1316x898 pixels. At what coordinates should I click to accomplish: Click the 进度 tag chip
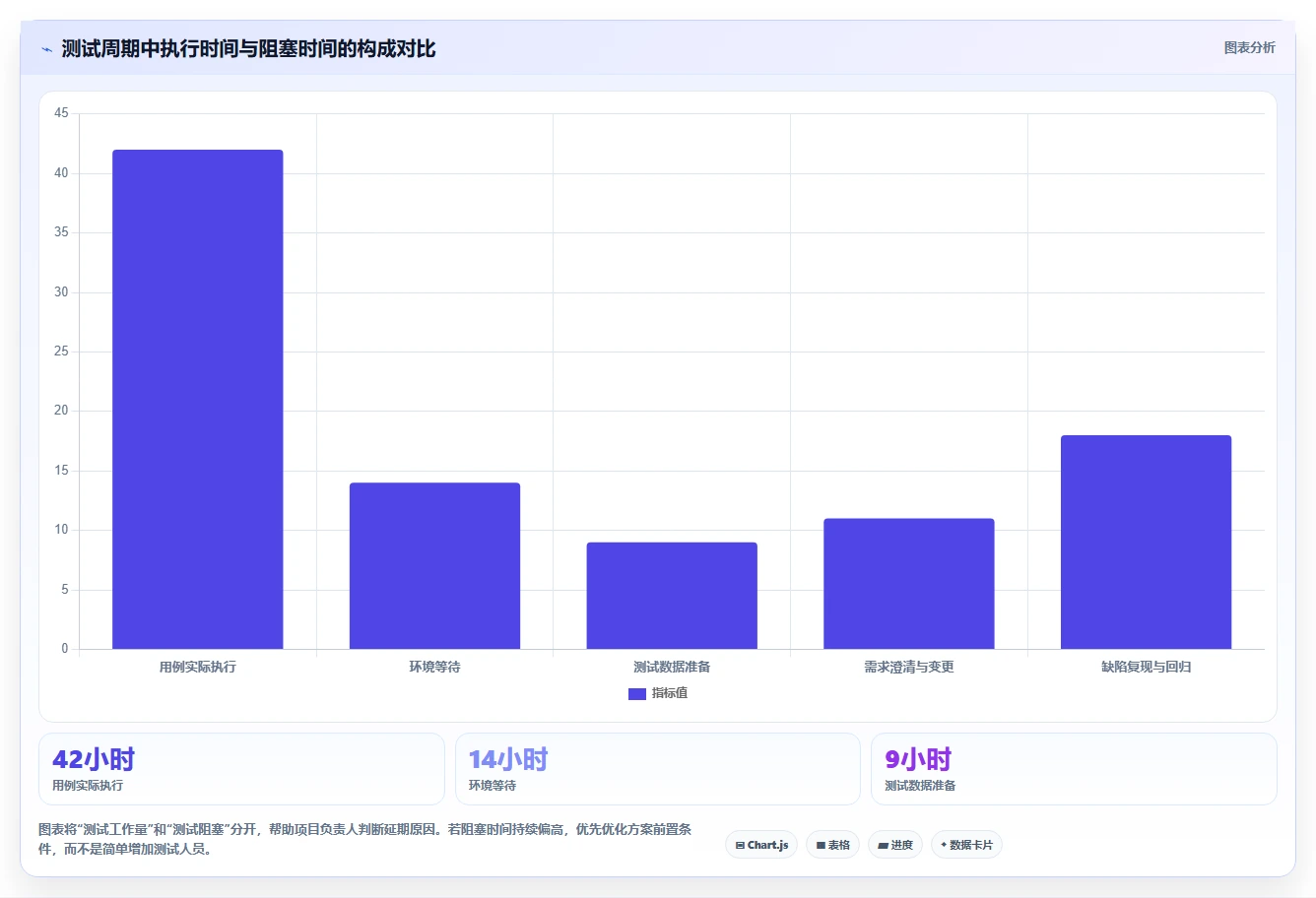coord(894,845)
